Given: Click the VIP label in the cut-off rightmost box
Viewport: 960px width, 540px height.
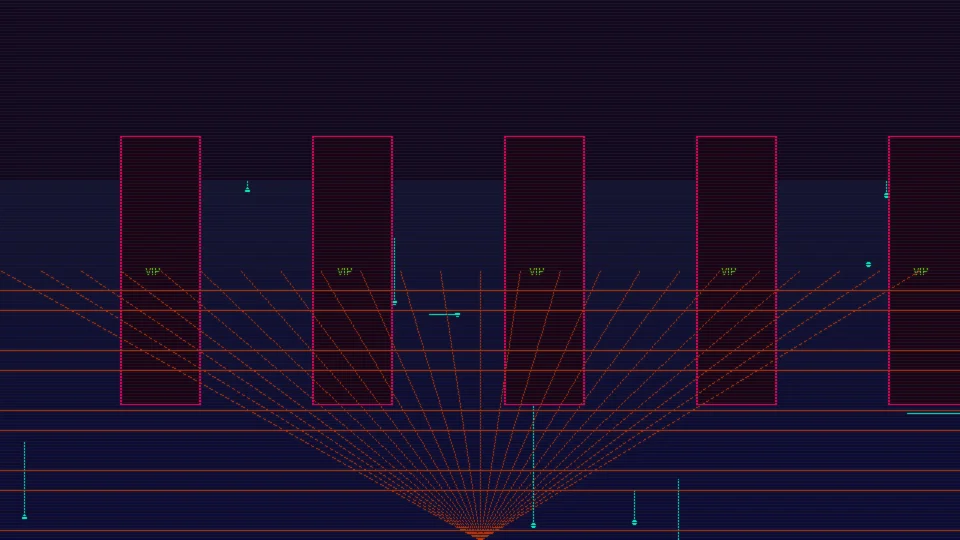Looking at the screenshot, I should point(920,271).
